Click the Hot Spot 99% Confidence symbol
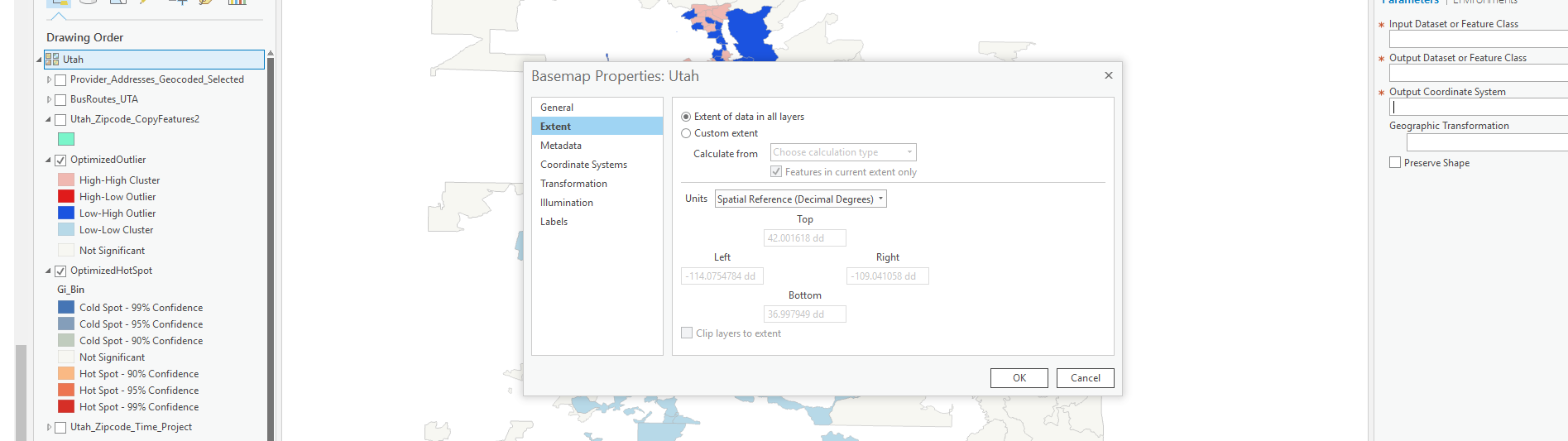The image size is (1568, 441). click(66, 407)
